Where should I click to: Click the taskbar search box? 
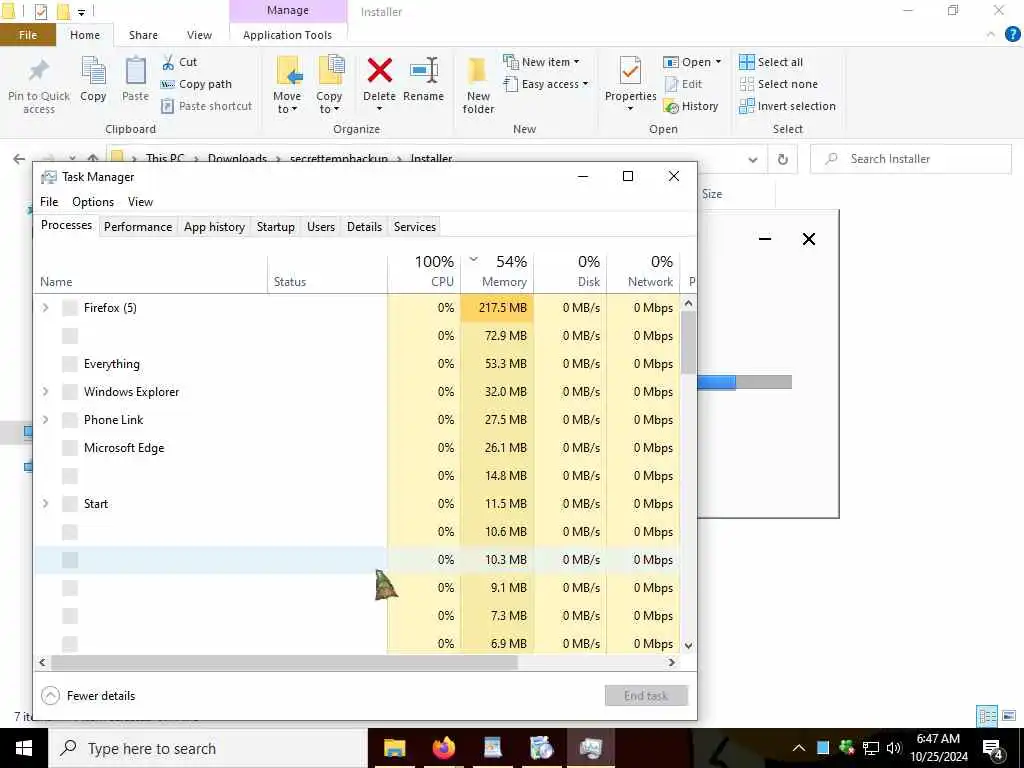208,748
